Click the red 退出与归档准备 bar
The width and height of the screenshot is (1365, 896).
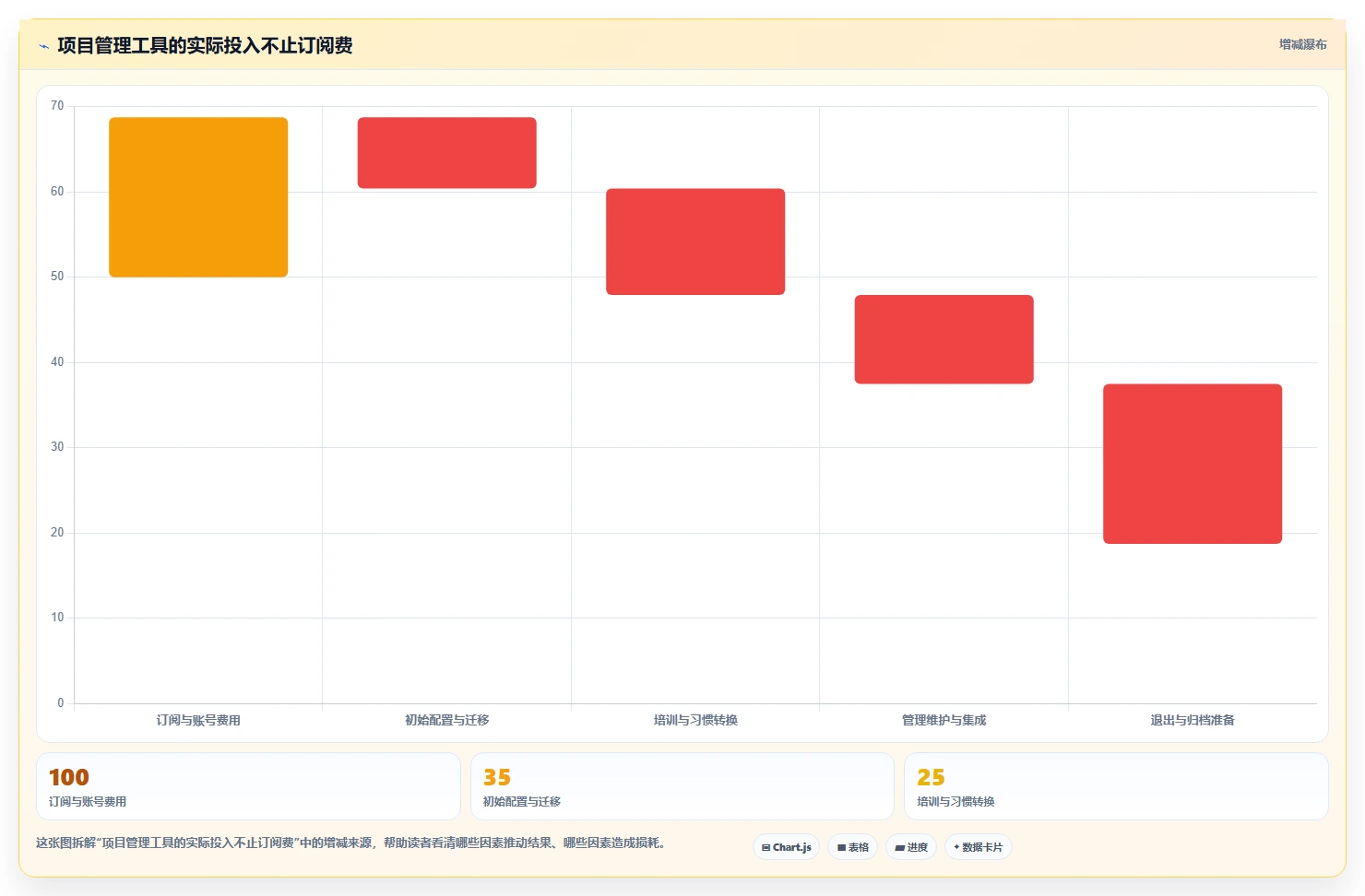[1193, 464]
